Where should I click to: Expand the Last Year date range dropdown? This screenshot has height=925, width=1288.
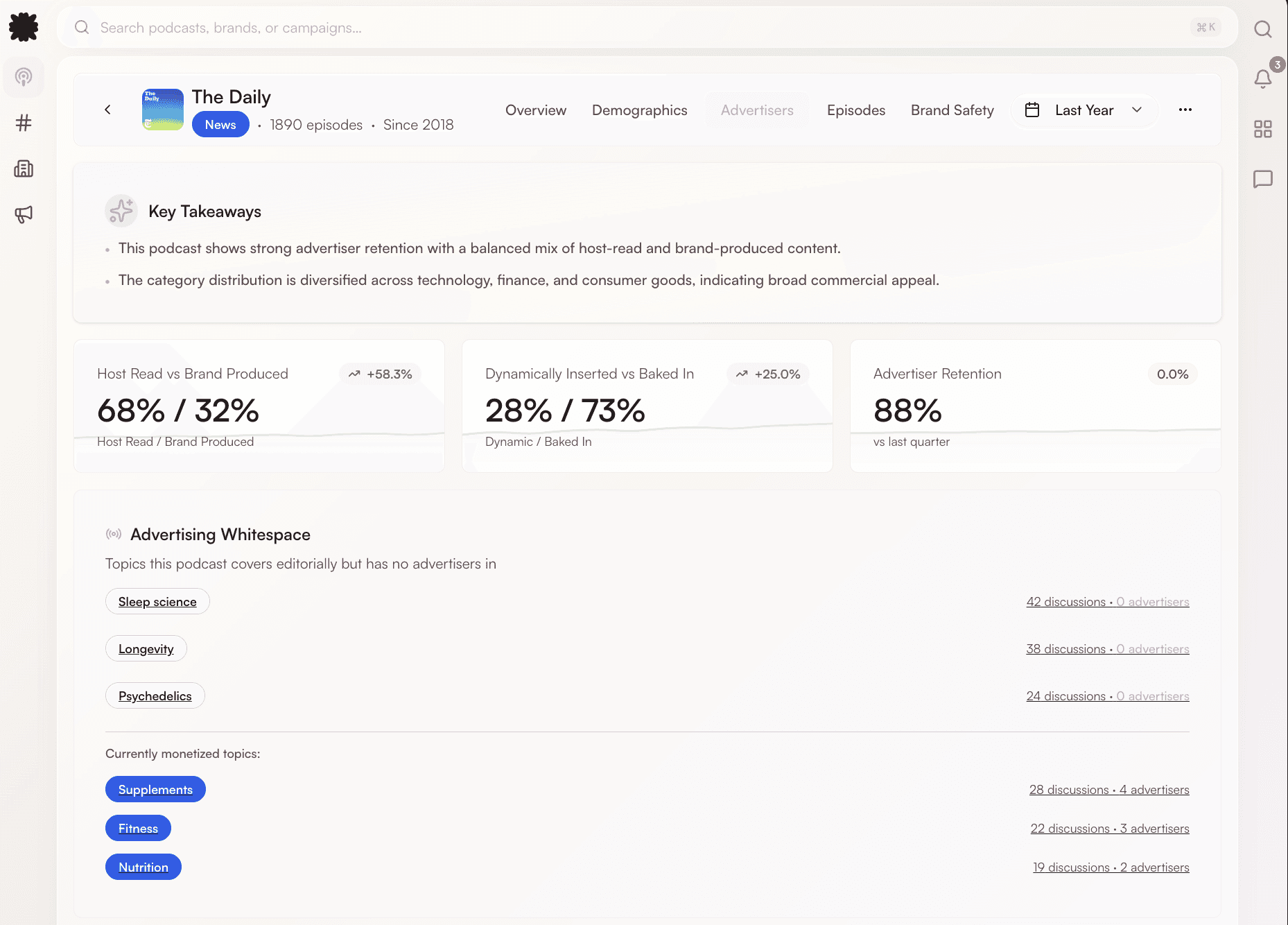[x=1085, y=110]
